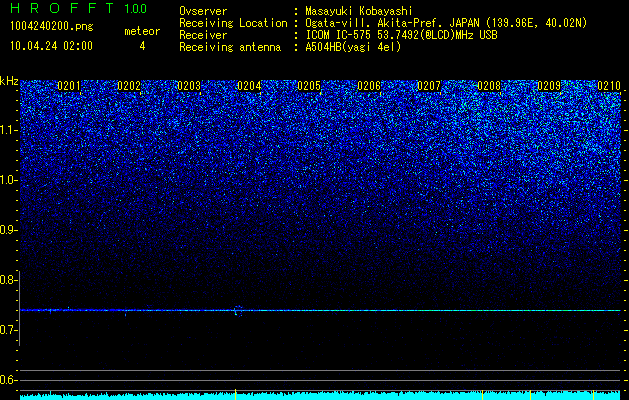This screenshot has width=629, height=400.
Task: Click the kHz axis unit label
Action: pyautogui.click(x=9, y=81)
